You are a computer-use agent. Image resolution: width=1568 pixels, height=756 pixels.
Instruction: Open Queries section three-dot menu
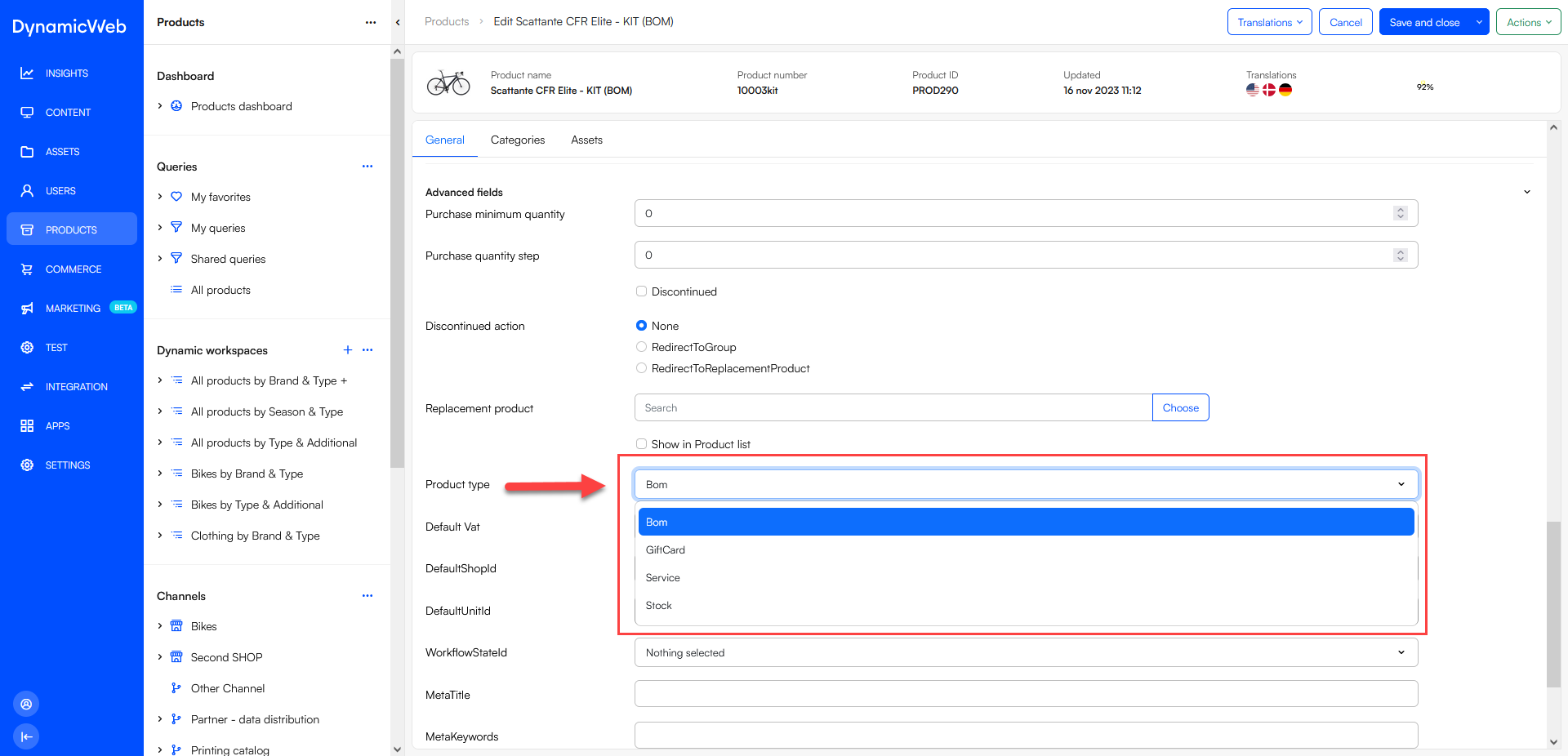(367, 167)
